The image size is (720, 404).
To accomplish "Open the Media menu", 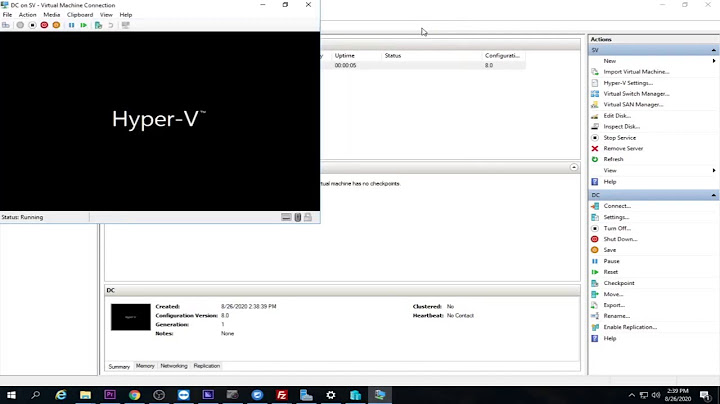I will [x=51, y=15].
